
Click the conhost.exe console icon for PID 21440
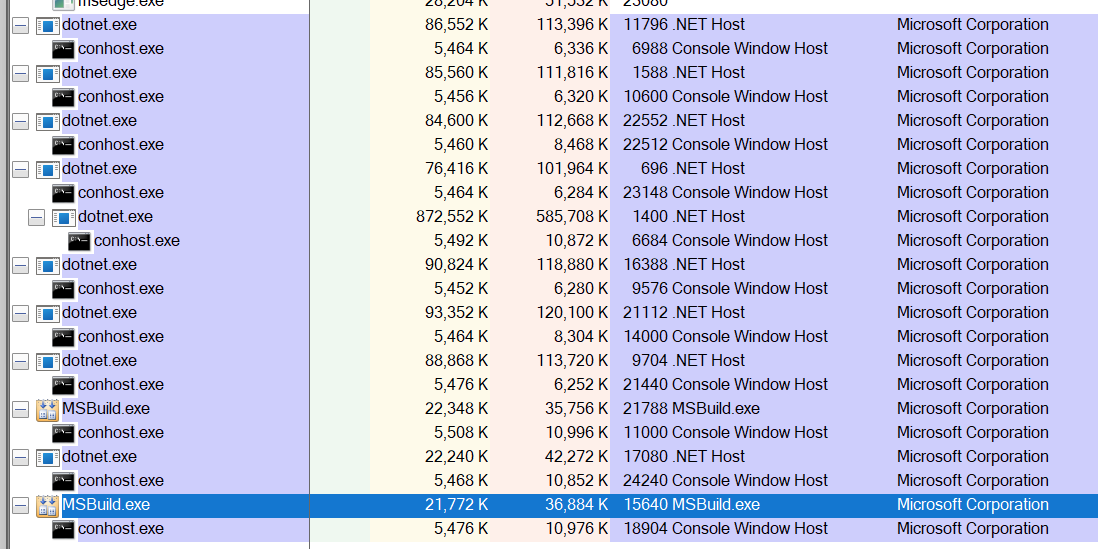[64, 384]
